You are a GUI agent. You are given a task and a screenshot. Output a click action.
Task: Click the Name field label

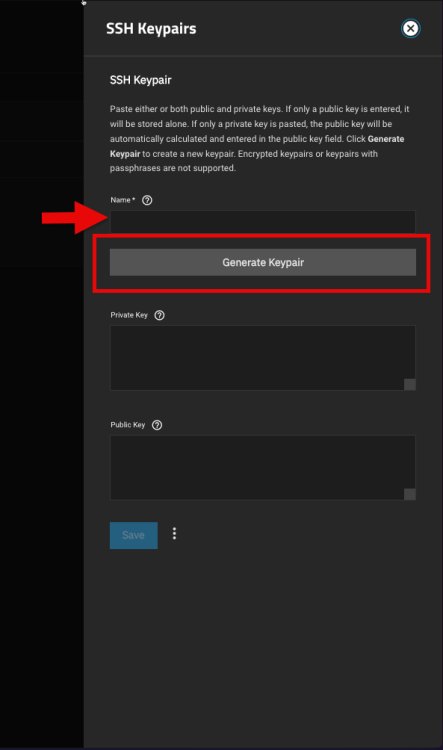pos(122,200)
